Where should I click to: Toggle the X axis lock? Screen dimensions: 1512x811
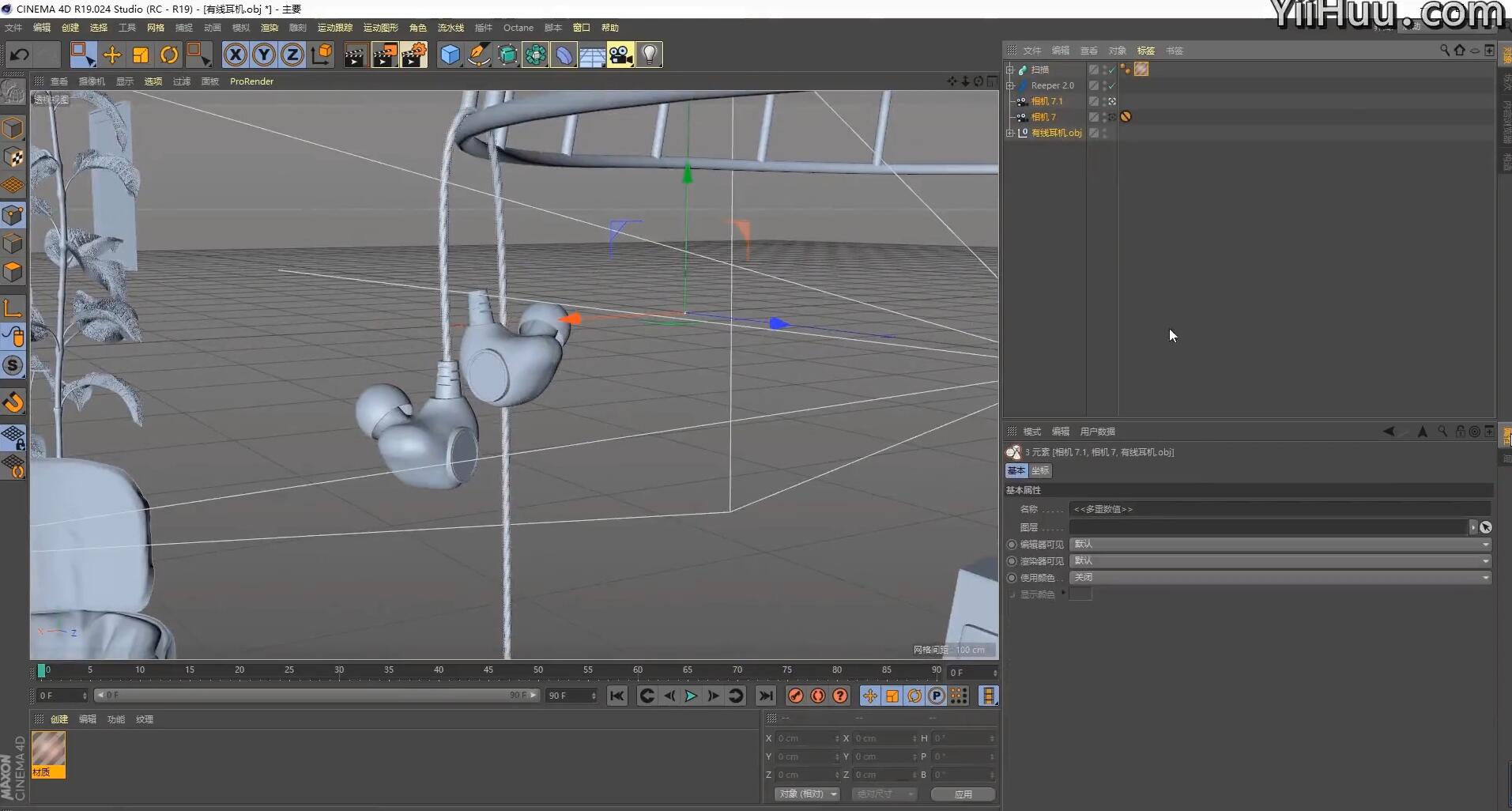pos(235,55)
